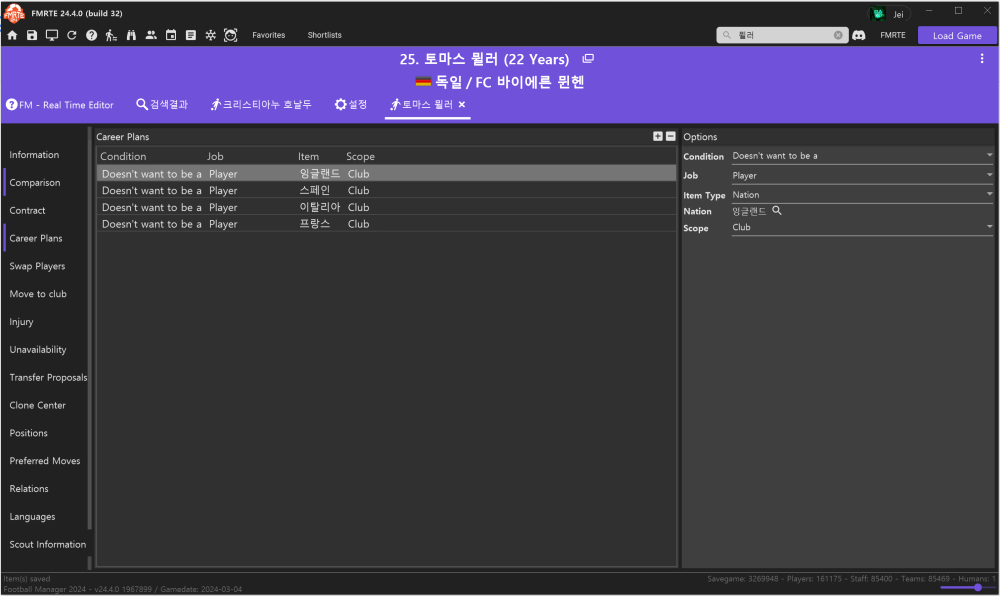This screenshot has width=1000, height=596.
Task: Open the three-dot vertical menu
Action: coord(982,59)
